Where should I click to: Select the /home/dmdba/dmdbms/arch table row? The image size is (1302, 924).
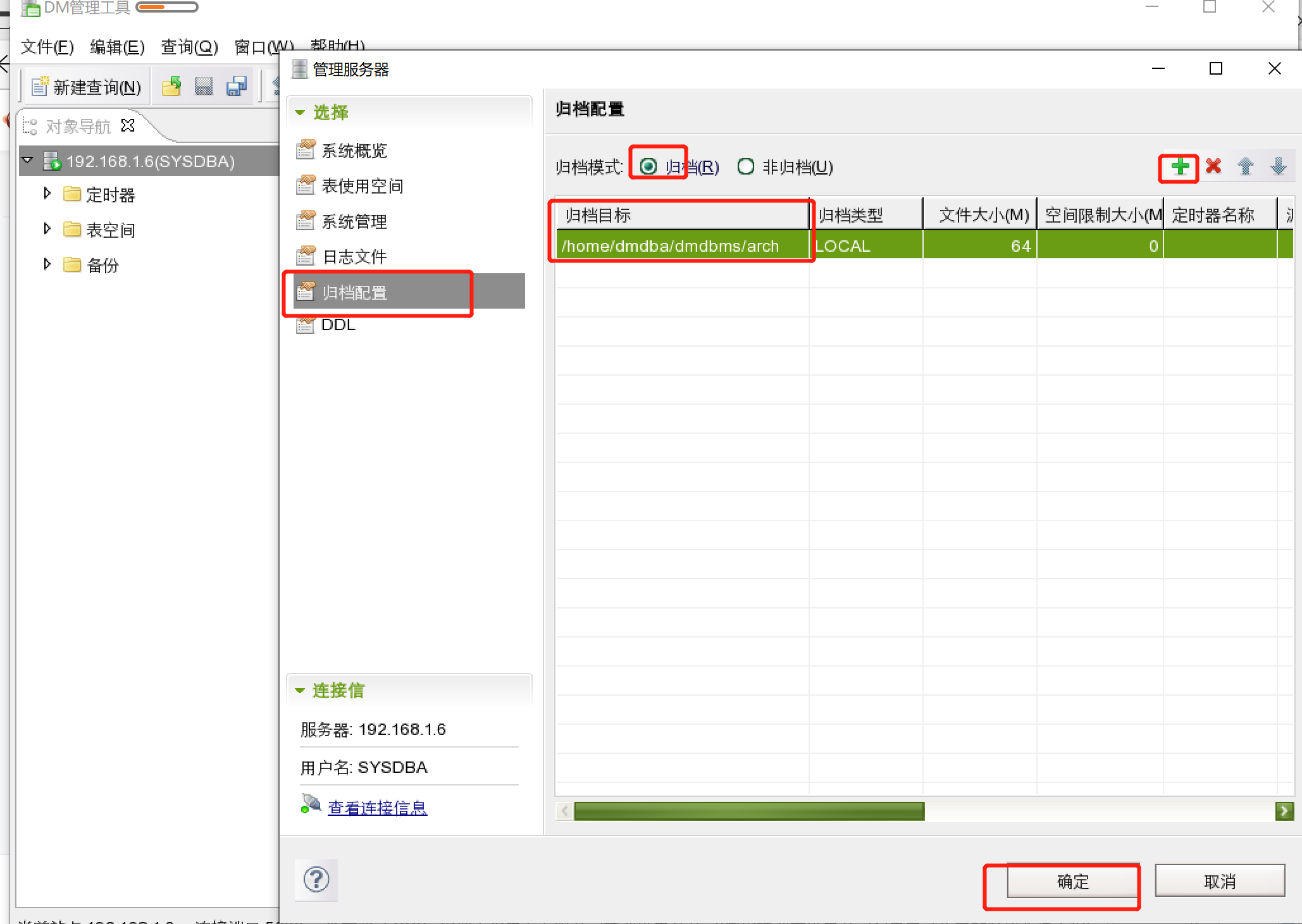pos(670,246)
